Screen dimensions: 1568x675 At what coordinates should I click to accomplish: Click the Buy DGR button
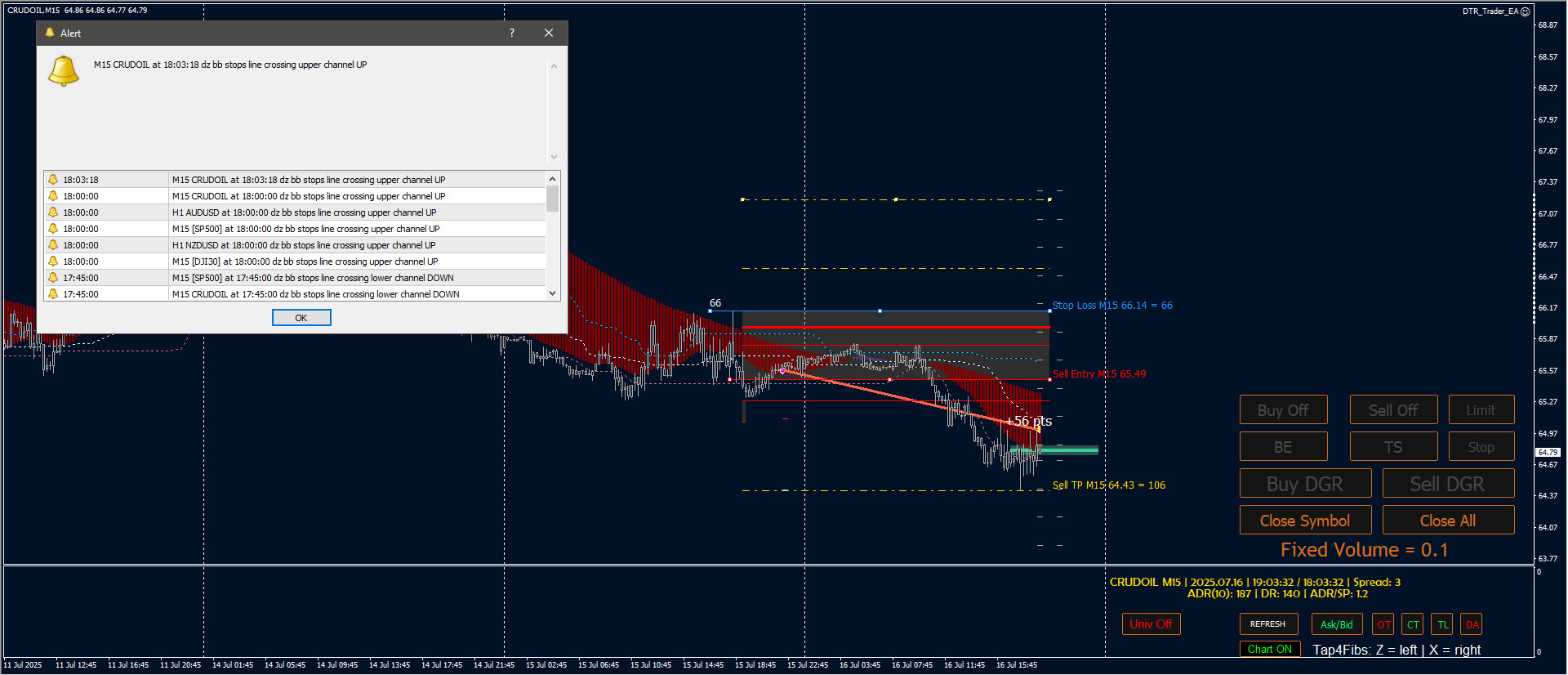tap(1305, 484)
